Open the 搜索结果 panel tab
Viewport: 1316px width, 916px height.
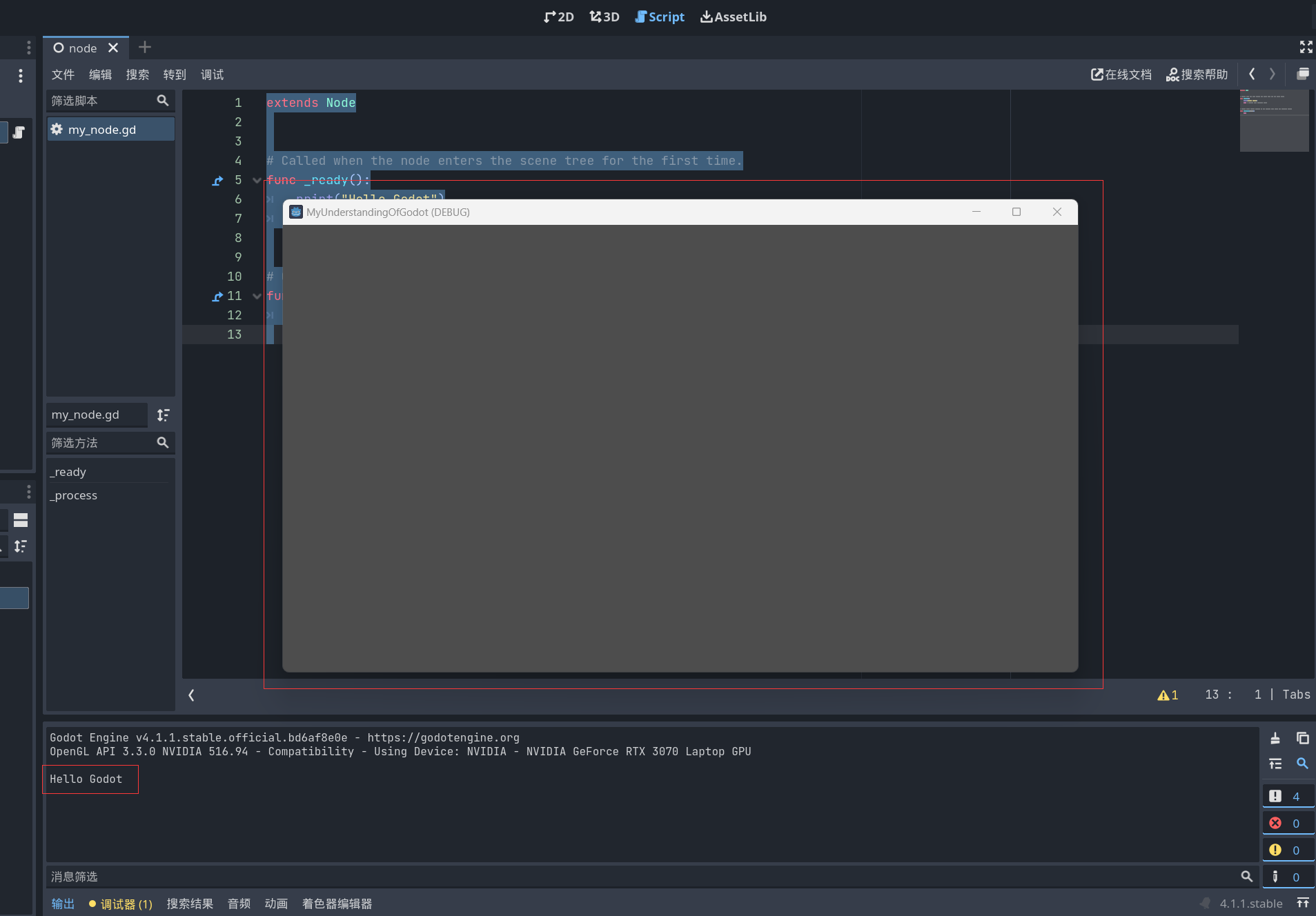point(190,904)
